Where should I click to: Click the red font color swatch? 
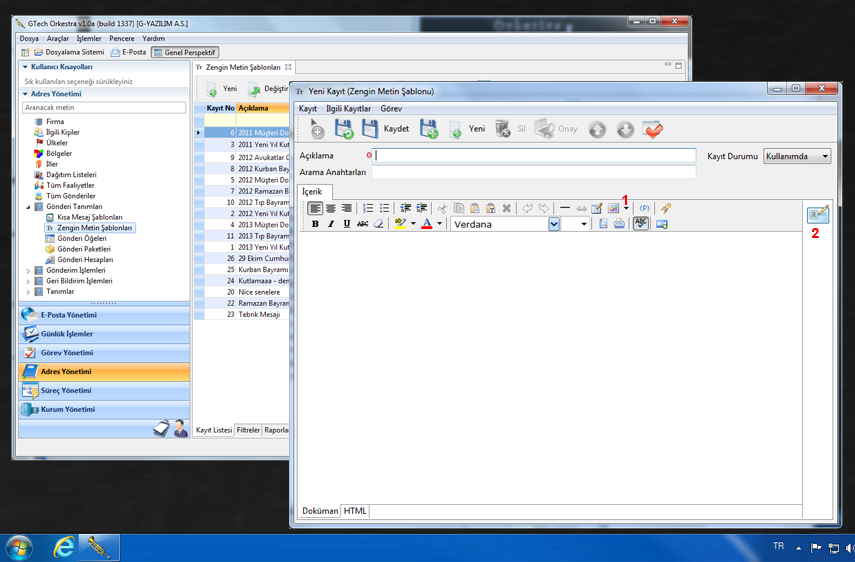click(427, 224)
